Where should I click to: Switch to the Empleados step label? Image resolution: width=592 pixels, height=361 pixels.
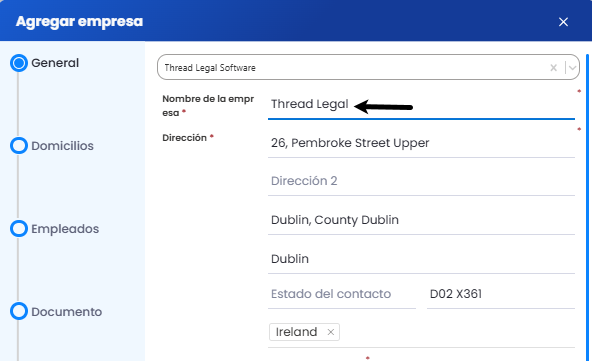click(x=65, y=229)
